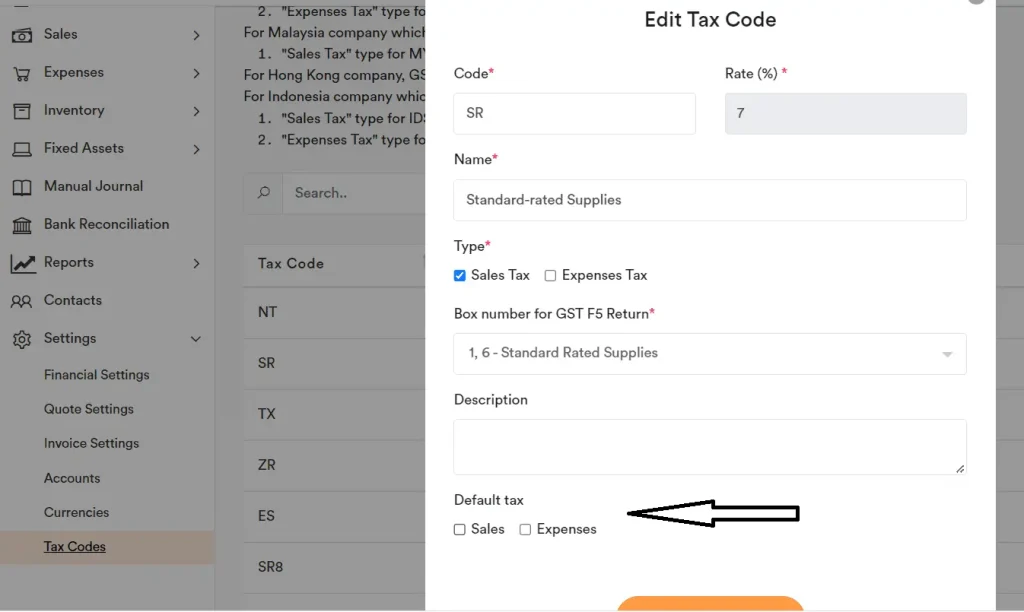The height and width of the screenshot is (612, 1024).
Task: Click the Inventory box icon
Action: tap(22, 110)
